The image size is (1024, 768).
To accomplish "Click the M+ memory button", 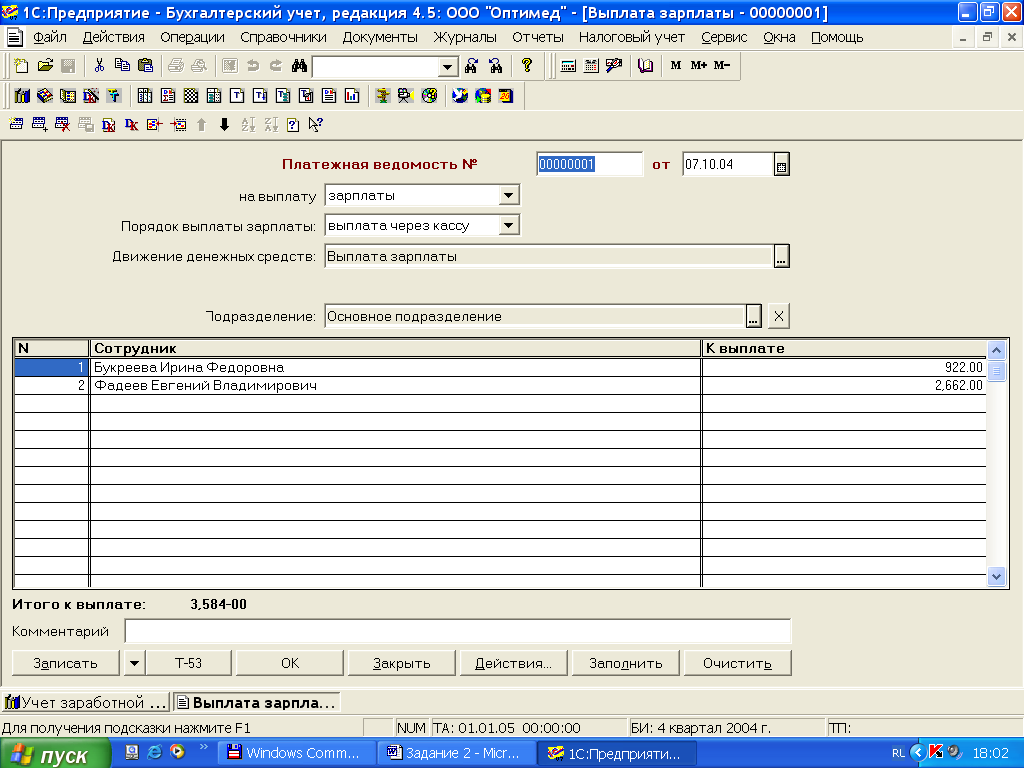I will [698, 66].
